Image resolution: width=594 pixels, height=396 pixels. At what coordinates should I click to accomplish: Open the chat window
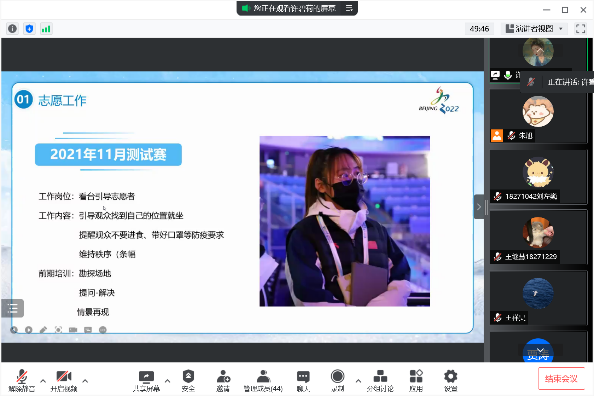coord(303,380)
